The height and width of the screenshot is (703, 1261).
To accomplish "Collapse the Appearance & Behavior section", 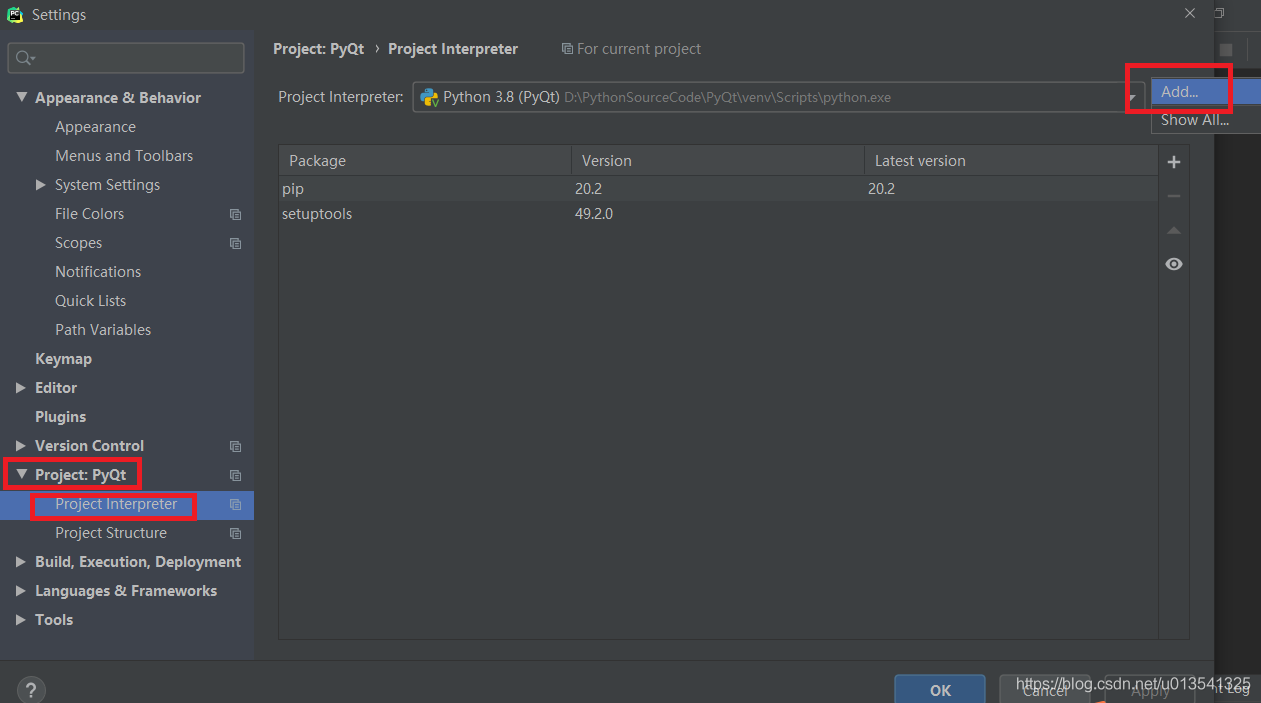I will [x=21, y=96].
